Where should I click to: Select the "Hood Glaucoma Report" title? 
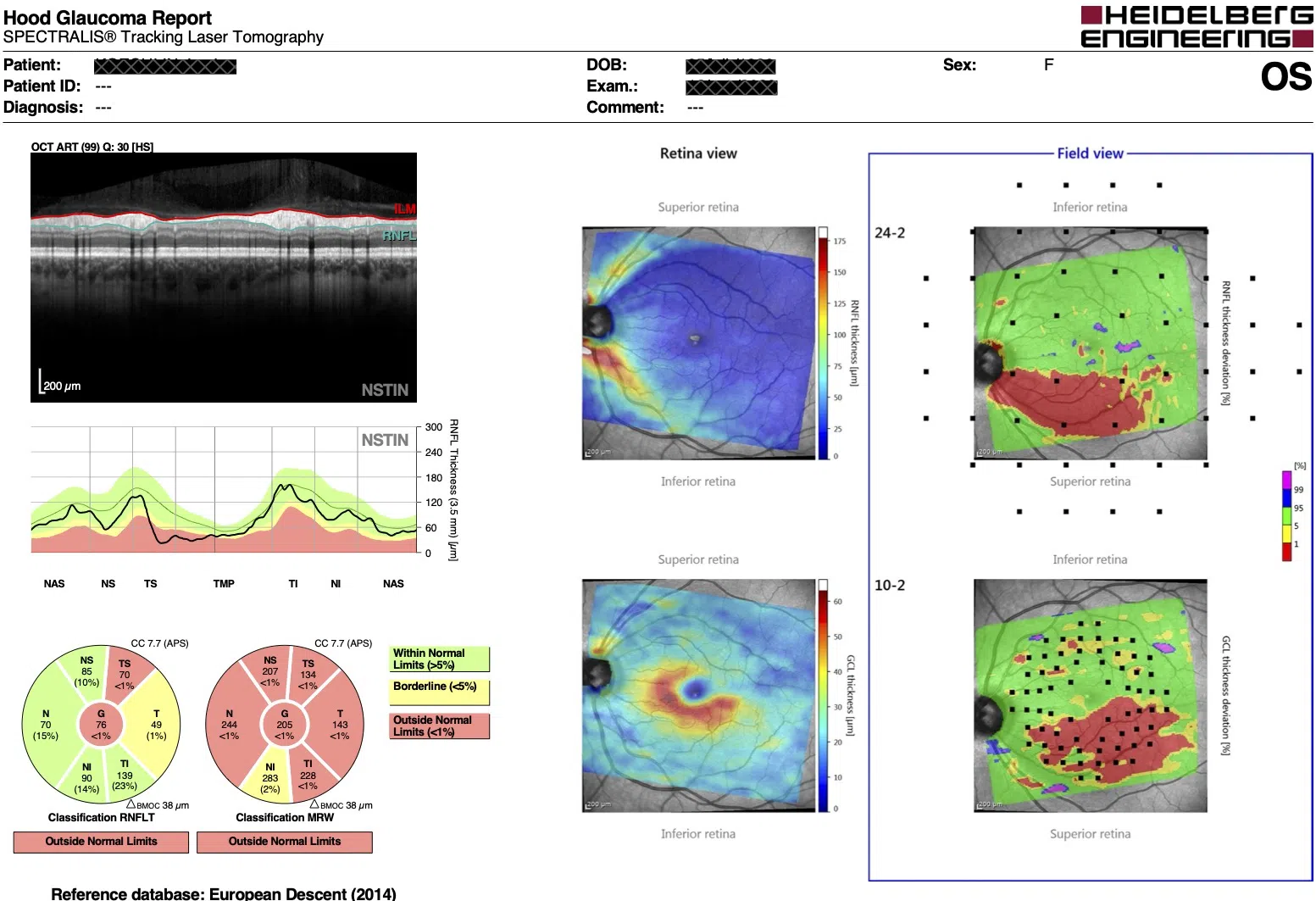(108, 18)
